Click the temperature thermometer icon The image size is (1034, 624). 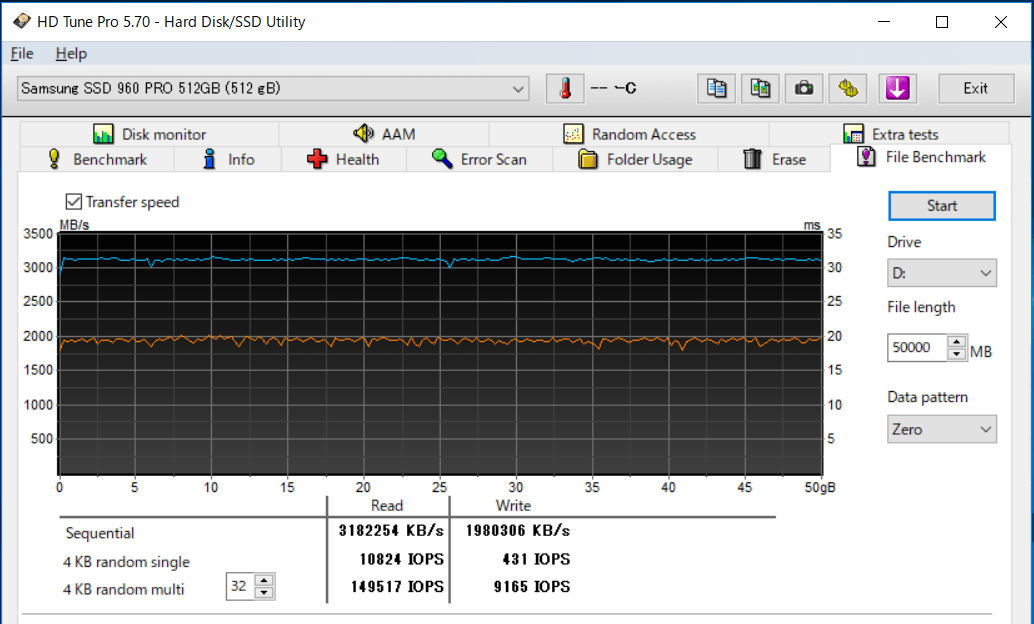[x=565, y=88]
